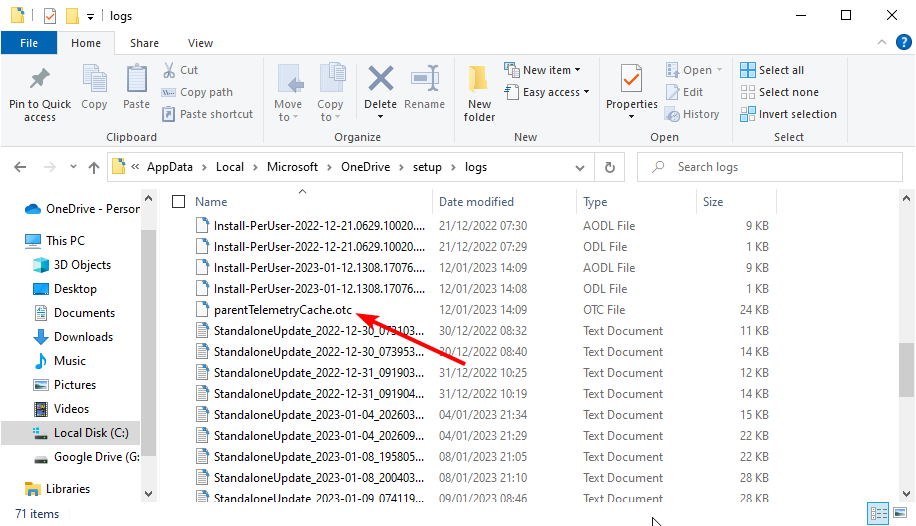The height and width of the screenshot is (526, 916).
Task: Toggle the select-all checkbox in header
Action: tap(179, 202)
